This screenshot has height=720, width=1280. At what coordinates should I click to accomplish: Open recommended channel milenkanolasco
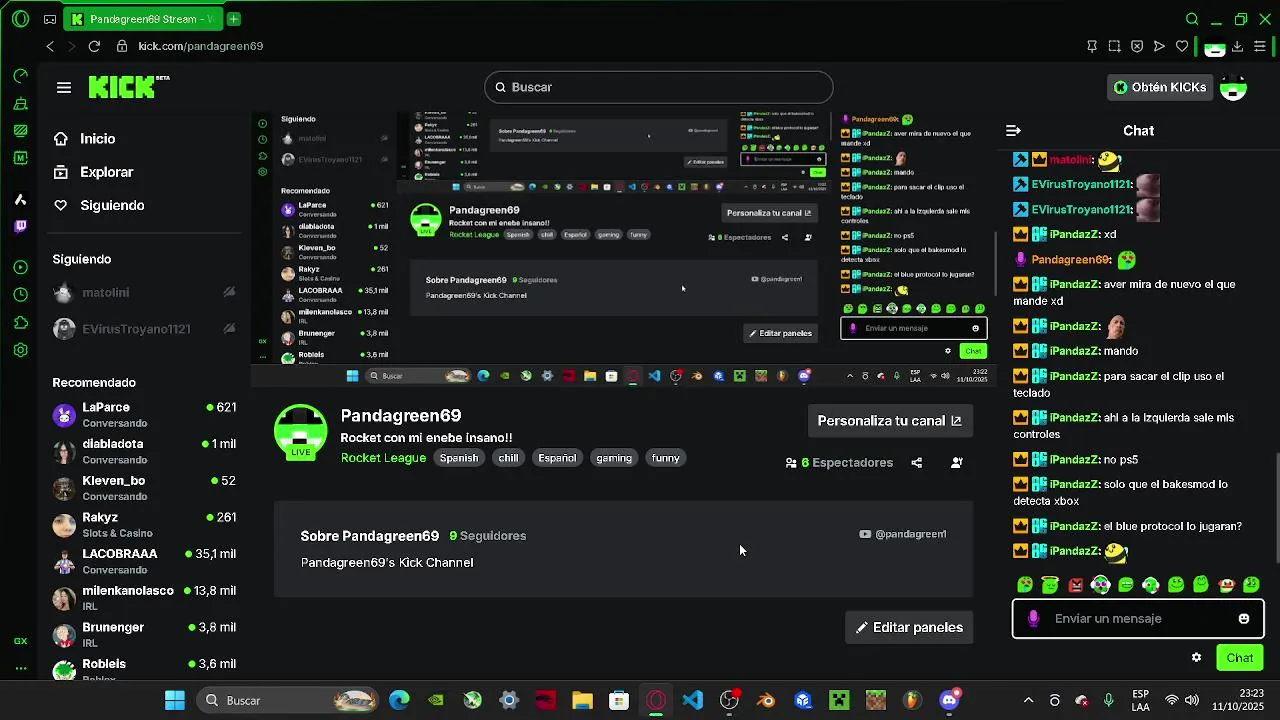click(x=145, y=598)
